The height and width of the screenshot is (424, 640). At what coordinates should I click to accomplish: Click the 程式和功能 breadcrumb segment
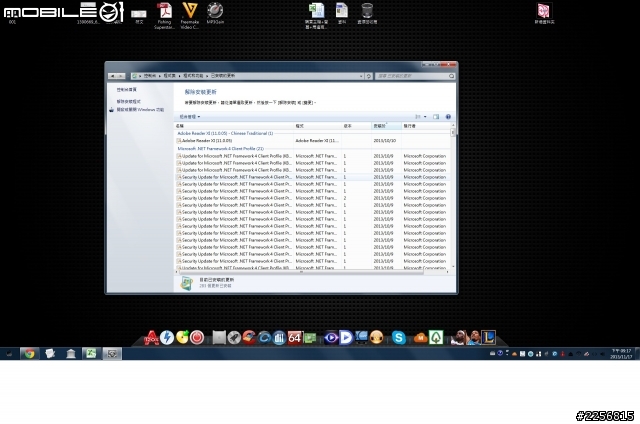pos(193,76)
